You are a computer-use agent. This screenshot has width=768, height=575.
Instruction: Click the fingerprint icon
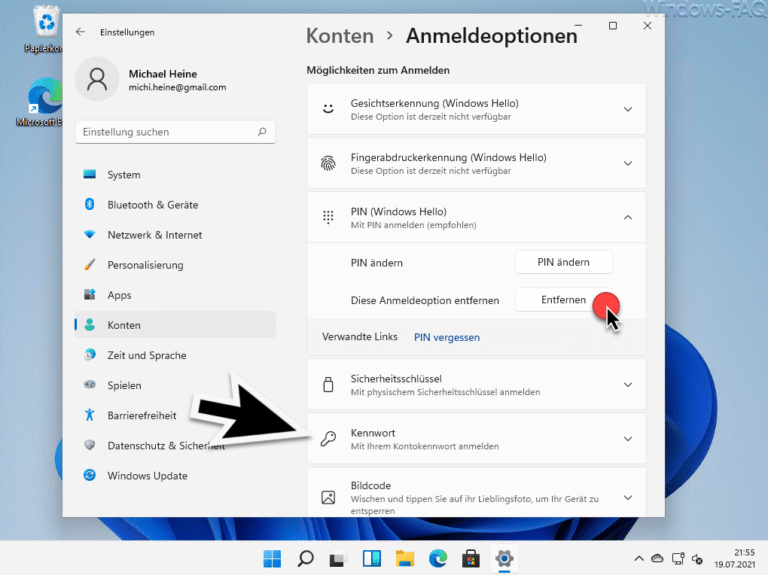(x=328, y=163)
